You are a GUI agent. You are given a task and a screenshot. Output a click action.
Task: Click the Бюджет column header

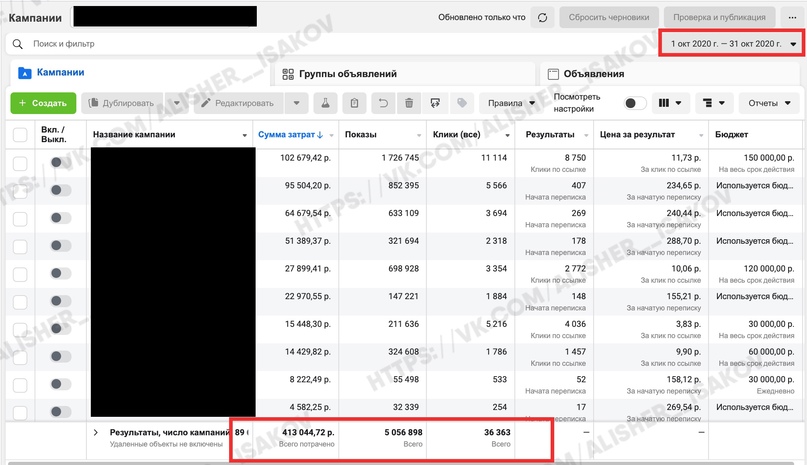tap(731, 134)
